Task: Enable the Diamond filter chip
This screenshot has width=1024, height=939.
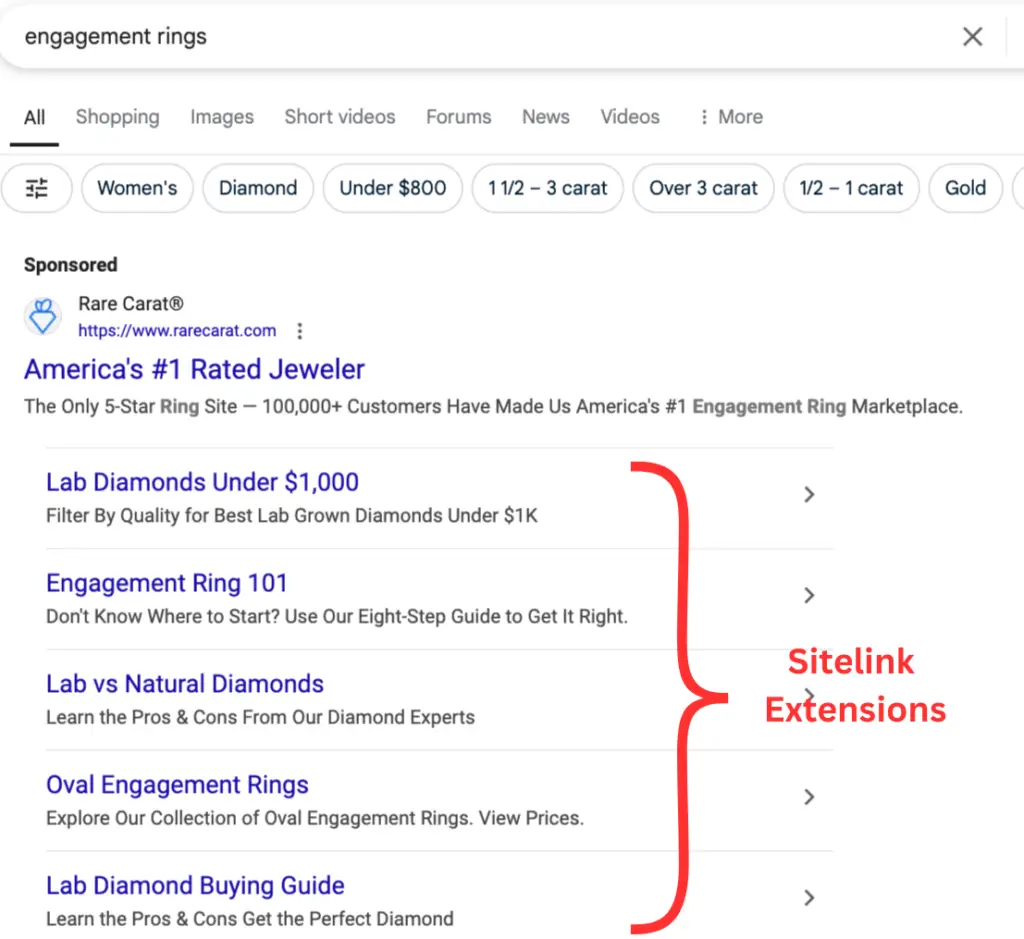Action: [257, 188]
